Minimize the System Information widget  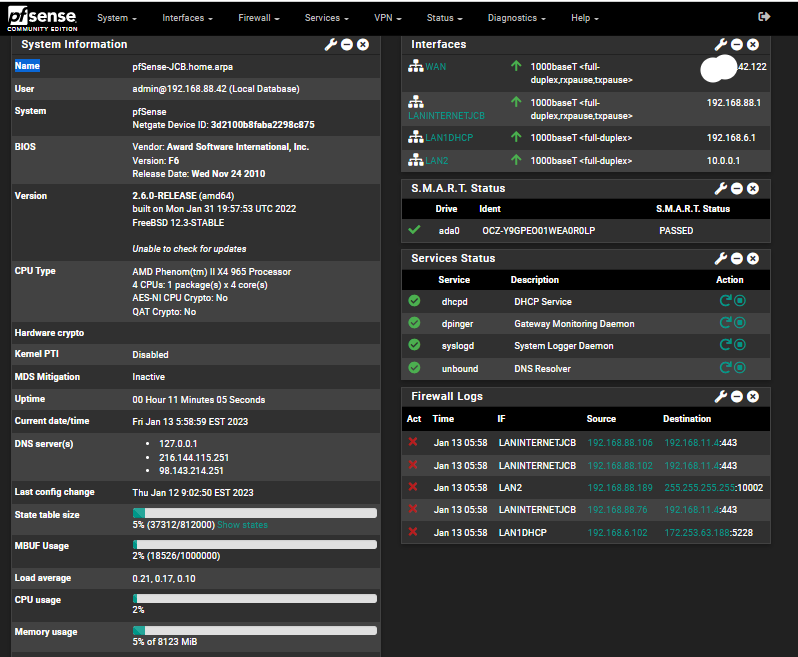[347, 45]
